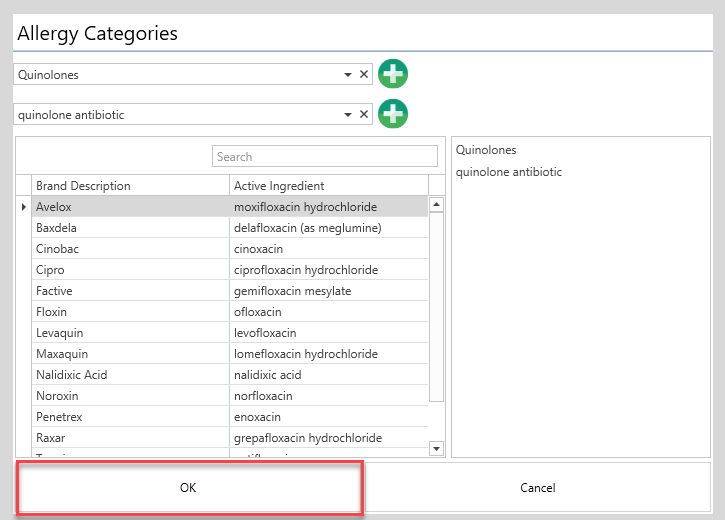Image resolution: width=725 pixels, height=520 pixels.
Task: Open the Quinolones dropdown arrow
Action: click(x=348, y=75)
